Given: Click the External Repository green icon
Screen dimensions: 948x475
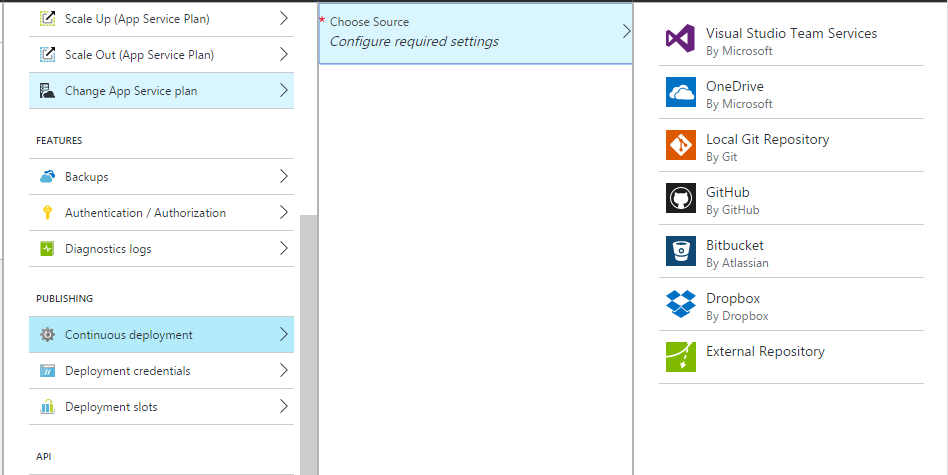Looking at the screenshot, I should [x=681, y=357].
